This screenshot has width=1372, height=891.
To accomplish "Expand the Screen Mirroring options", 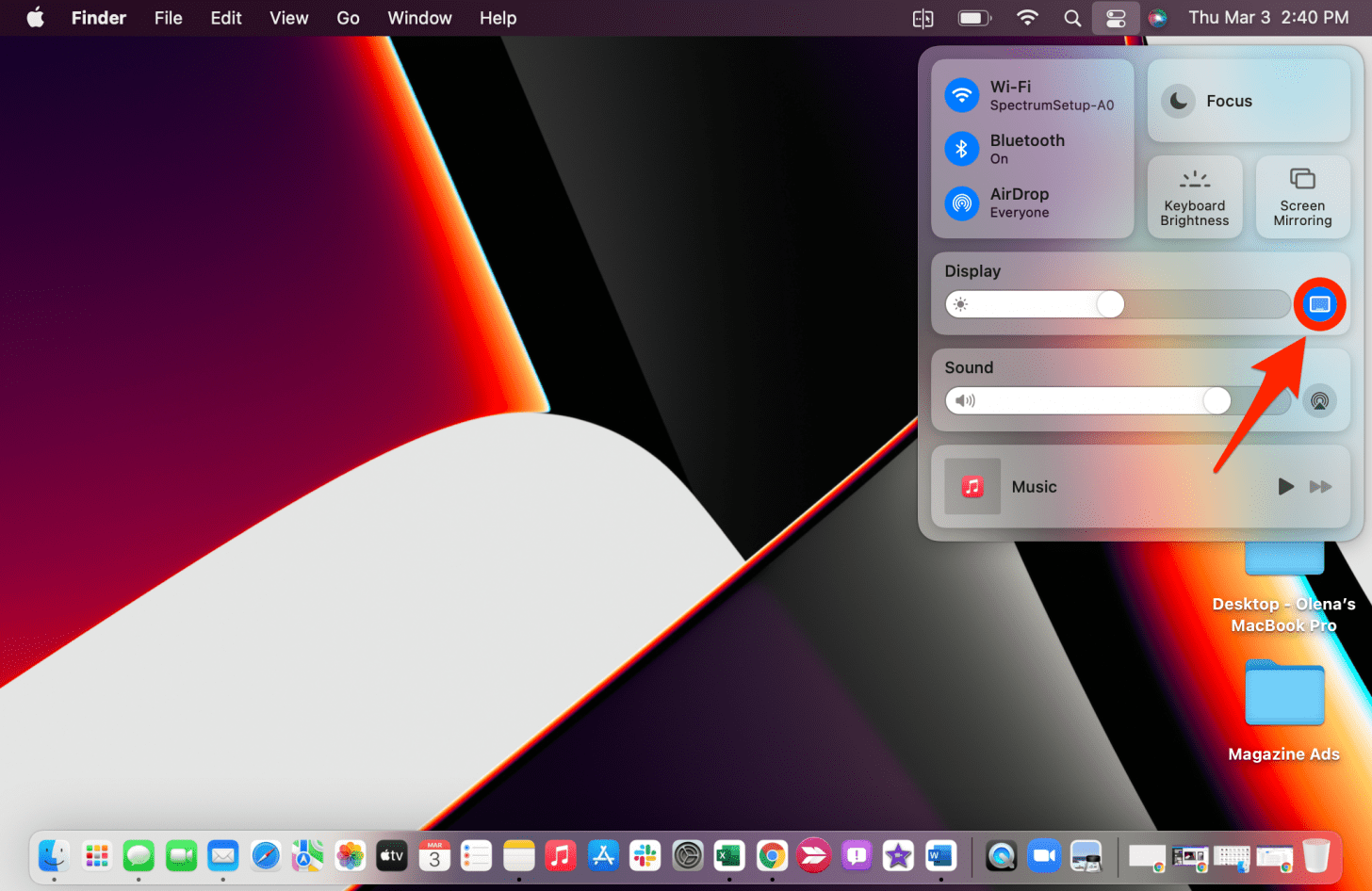I will point(1302,197).
